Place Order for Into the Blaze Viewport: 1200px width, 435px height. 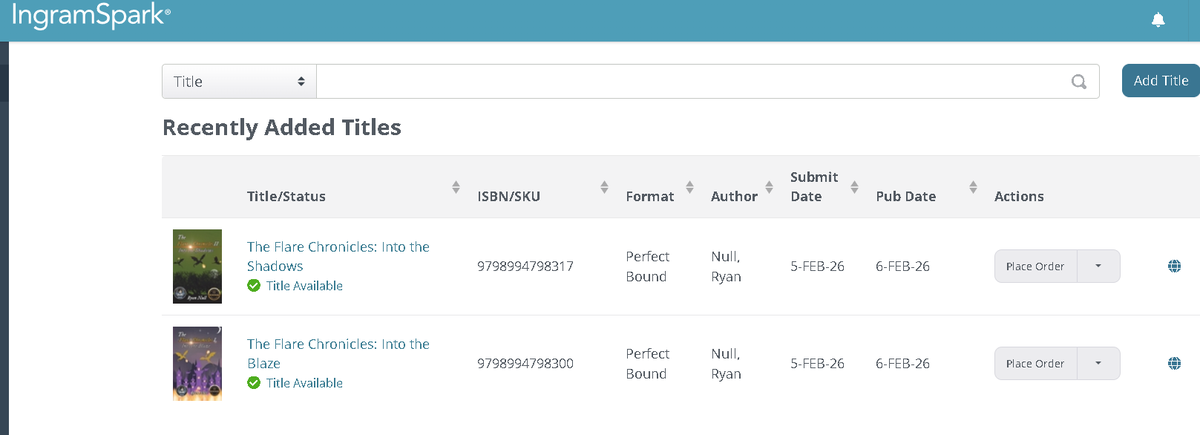1035,364
